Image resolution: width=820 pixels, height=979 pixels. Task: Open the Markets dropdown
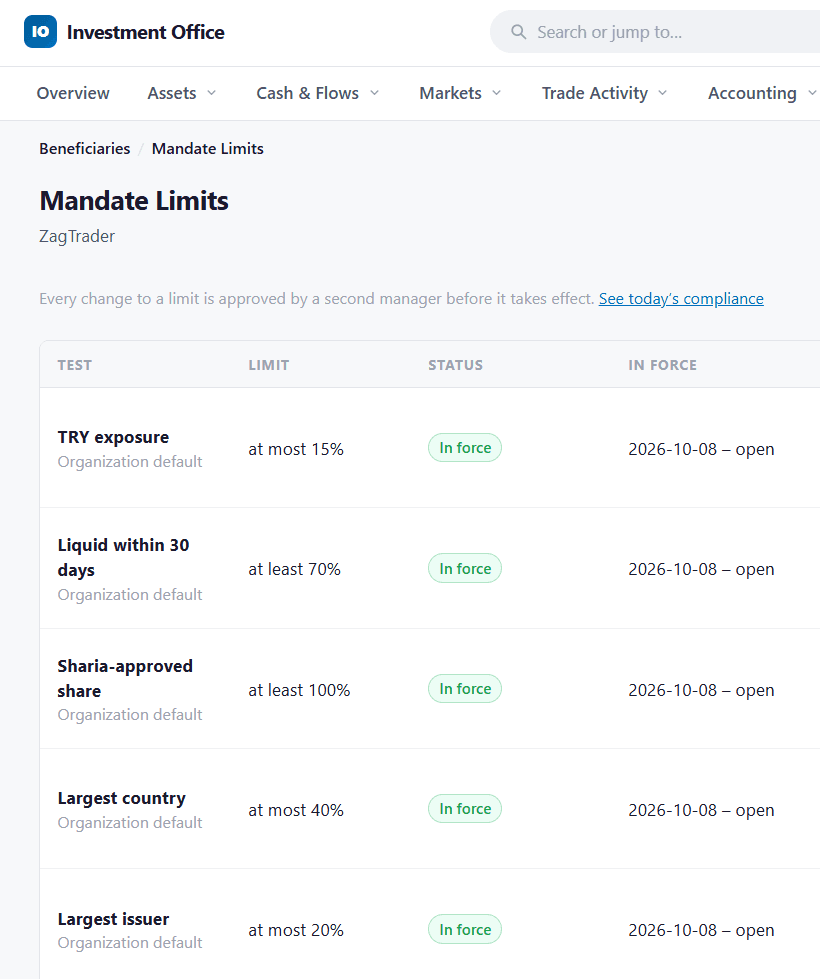pyautogui.click(x=460, y=93)
